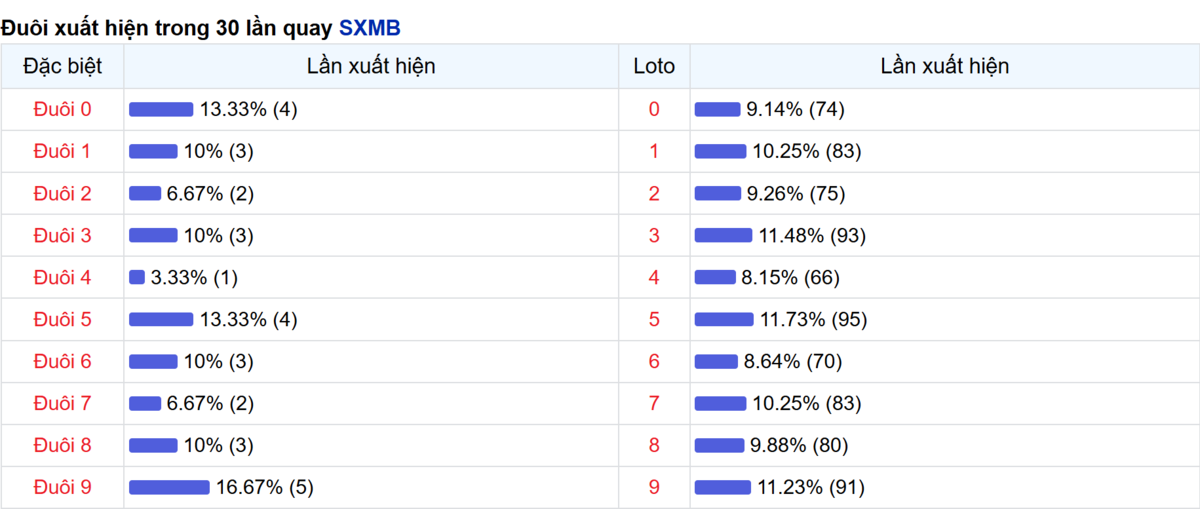Click the SXMB link in title
The height and width of the screenshot is (509, 1200).
tap(369, 28)
